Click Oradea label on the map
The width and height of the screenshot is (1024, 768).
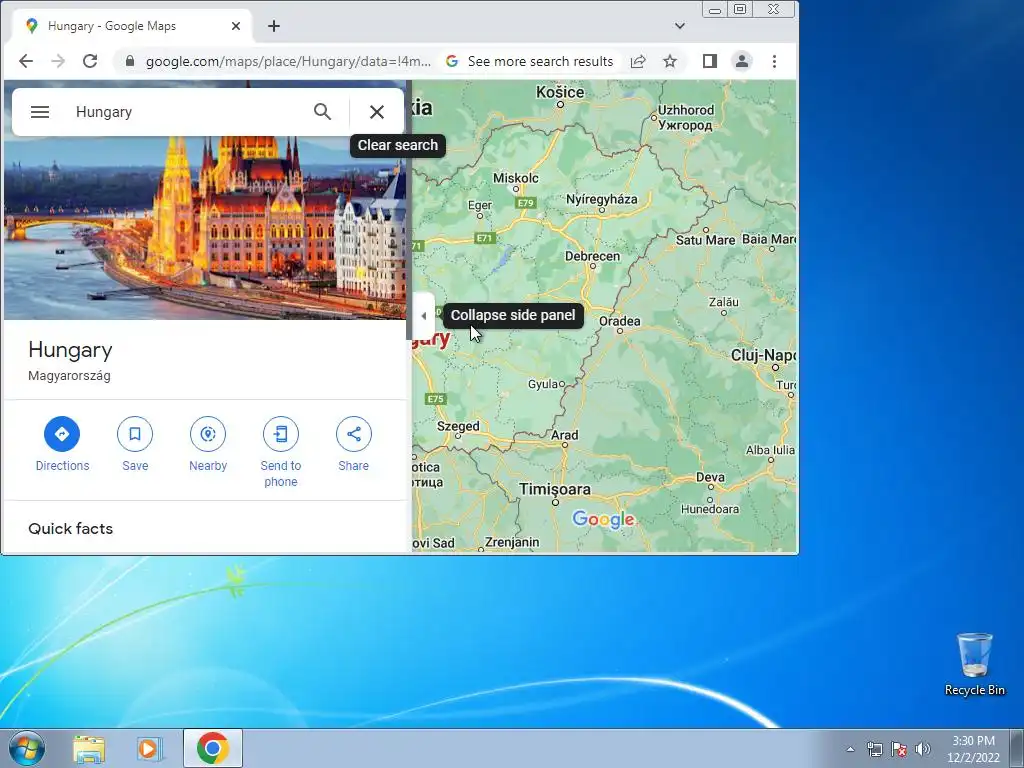point(620,321)
